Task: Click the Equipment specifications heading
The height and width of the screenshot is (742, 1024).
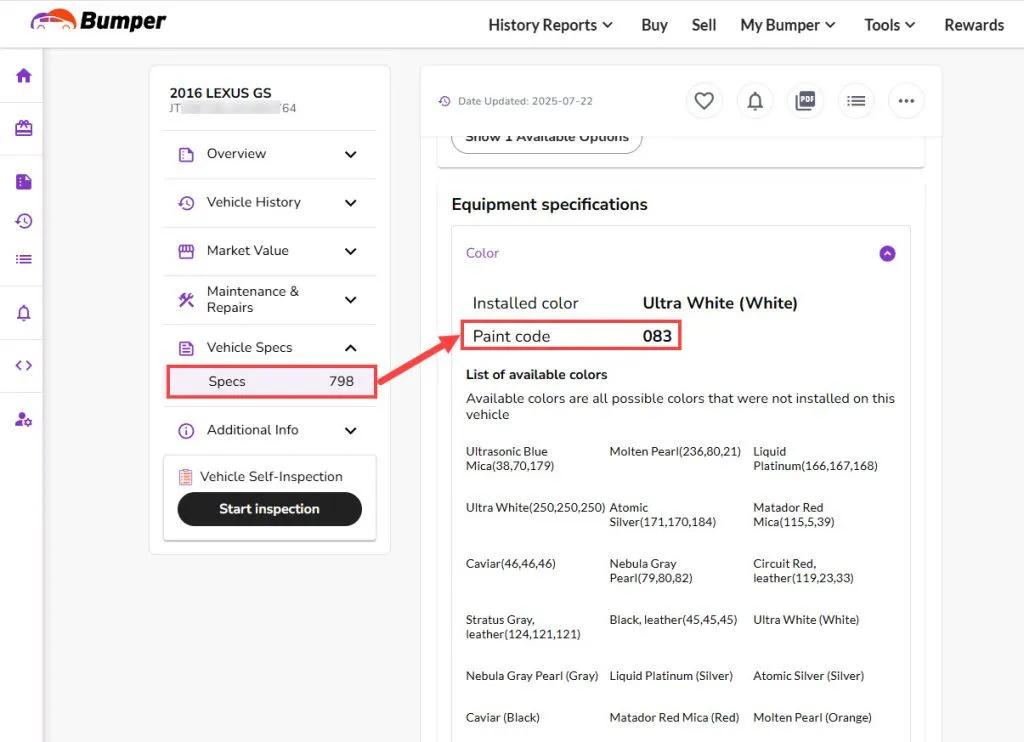Action: [x=550, y=204]
